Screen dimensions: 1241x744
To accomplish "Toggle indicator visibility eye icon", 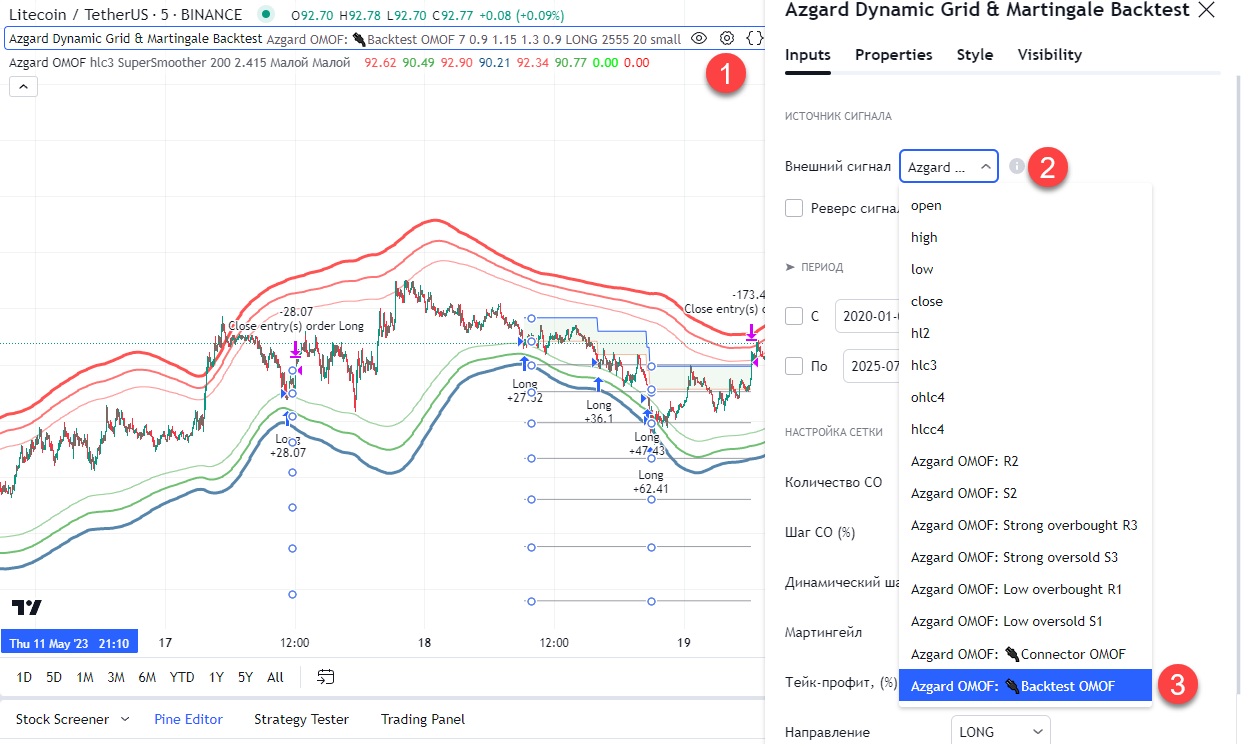I will [699, 39].
